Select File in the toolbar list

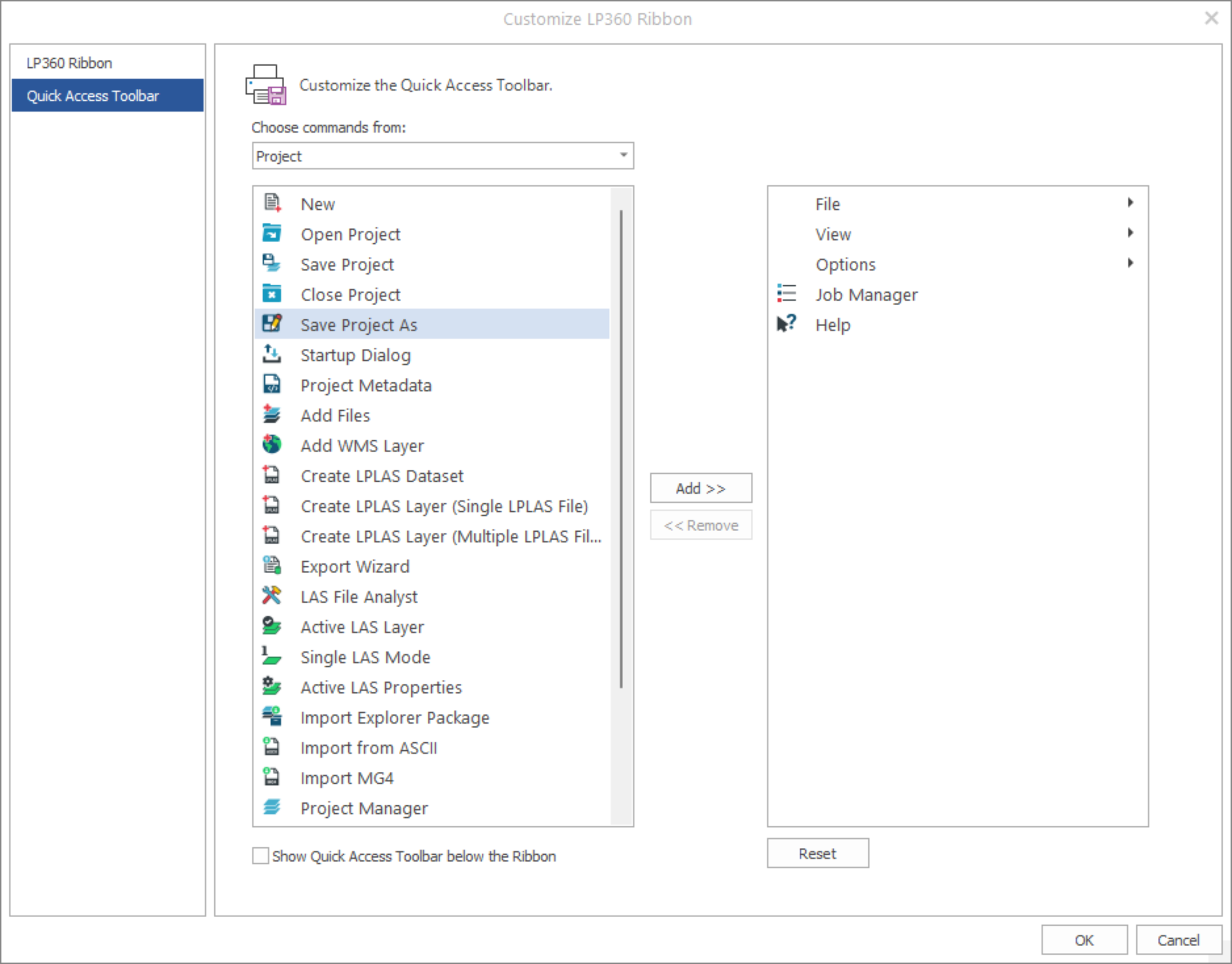coord(957,204)
